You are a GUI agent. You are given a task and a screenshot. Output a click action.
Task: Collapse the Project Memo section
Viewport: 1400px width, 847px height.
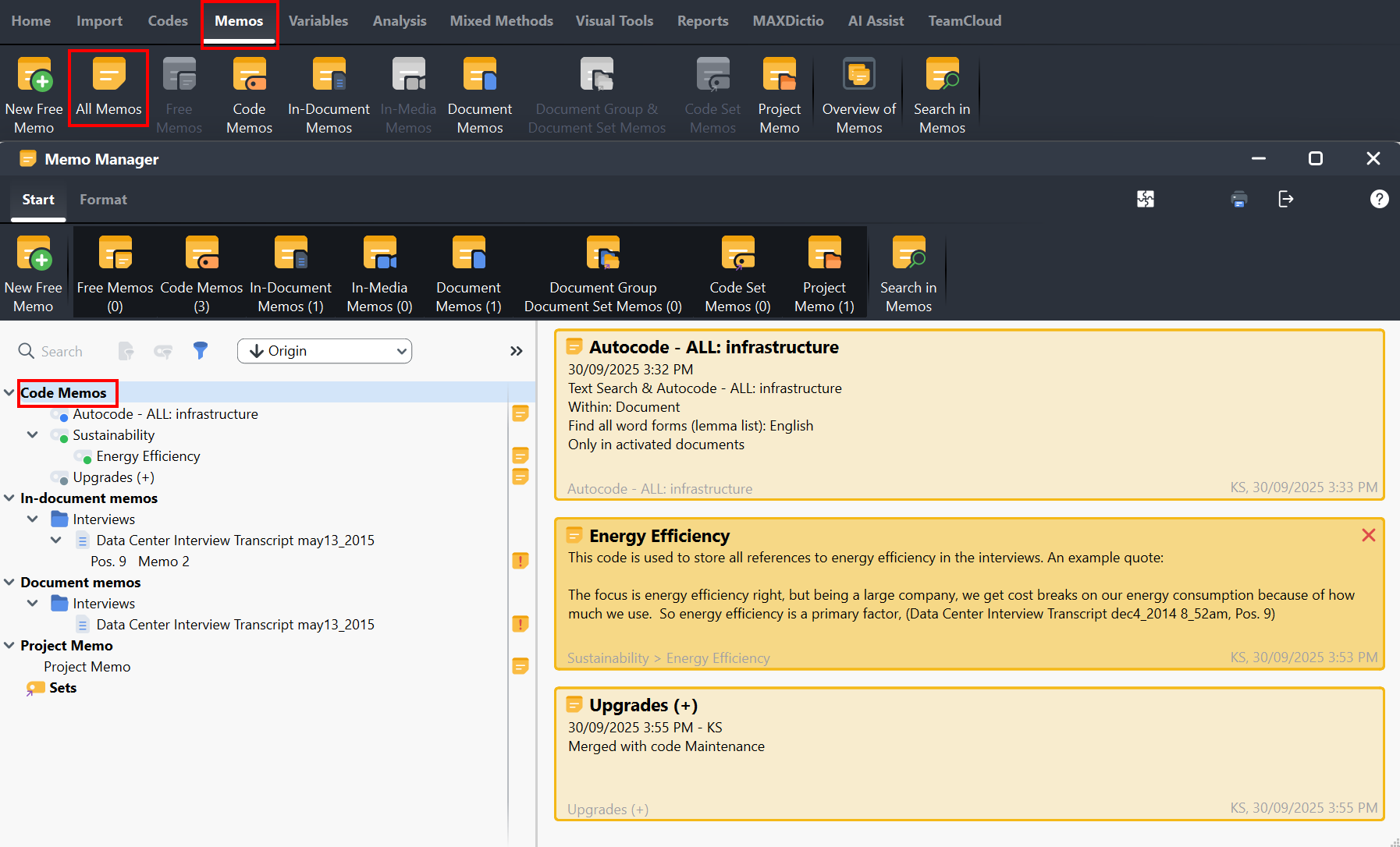(9, 645)
